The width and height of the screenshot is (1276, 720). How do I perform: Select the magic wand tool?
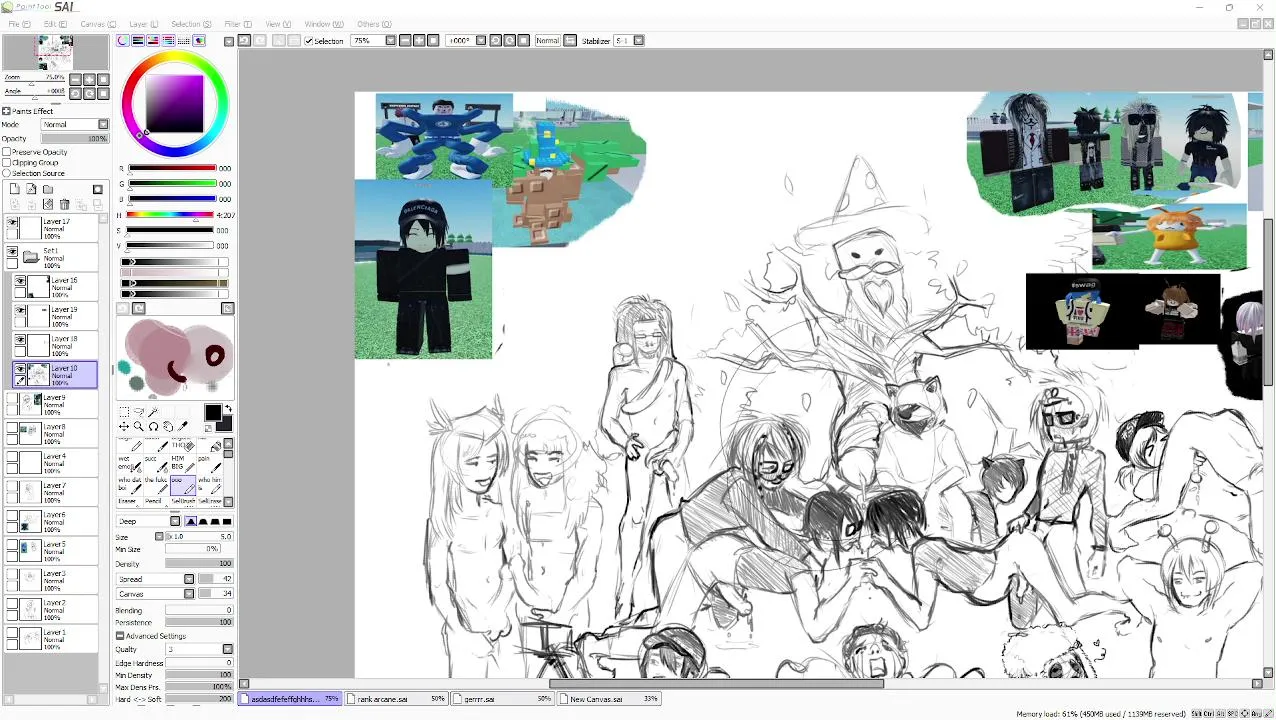point(153,412)
